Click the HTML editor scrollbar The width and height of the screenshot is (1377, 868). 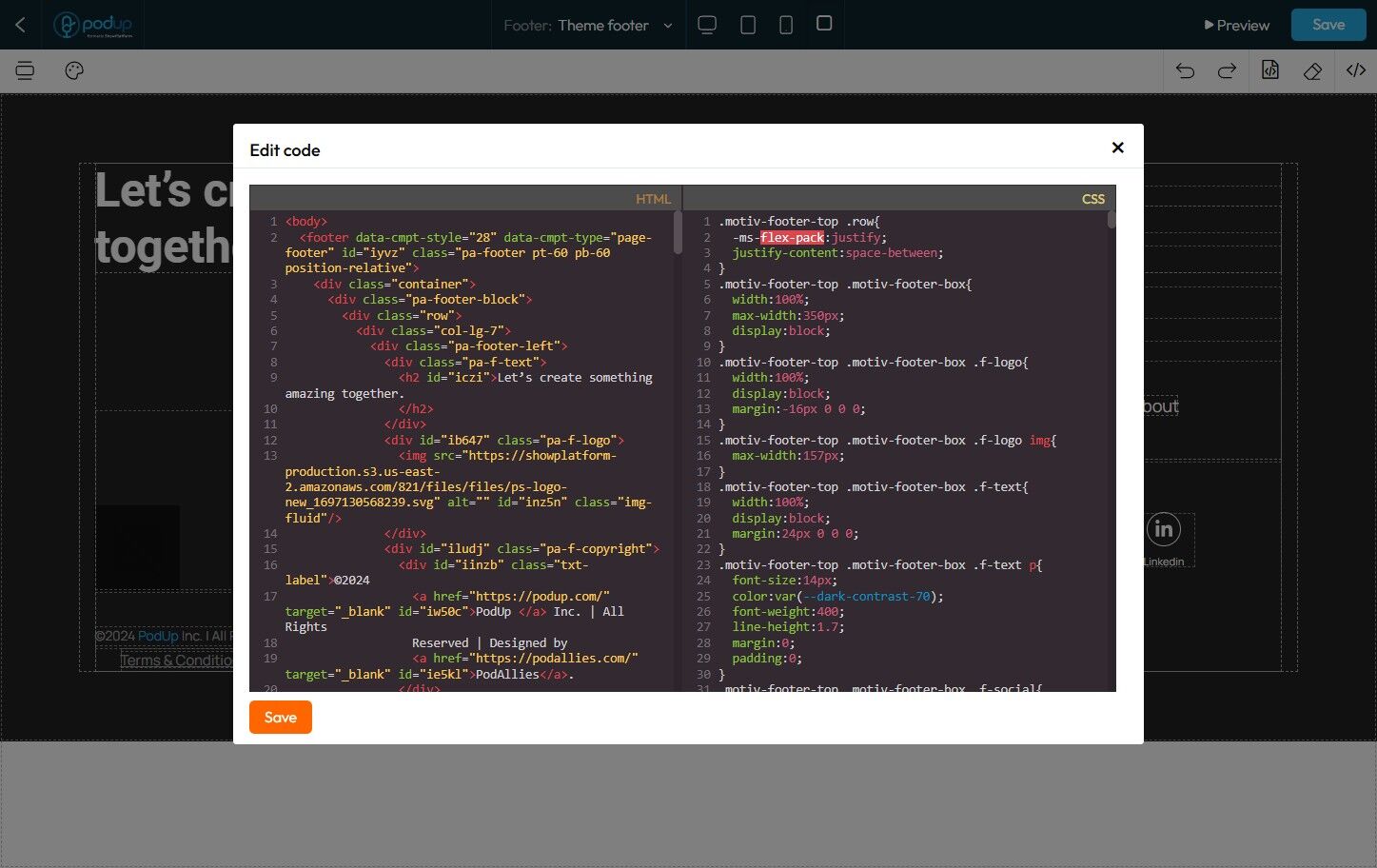[678, 233]
